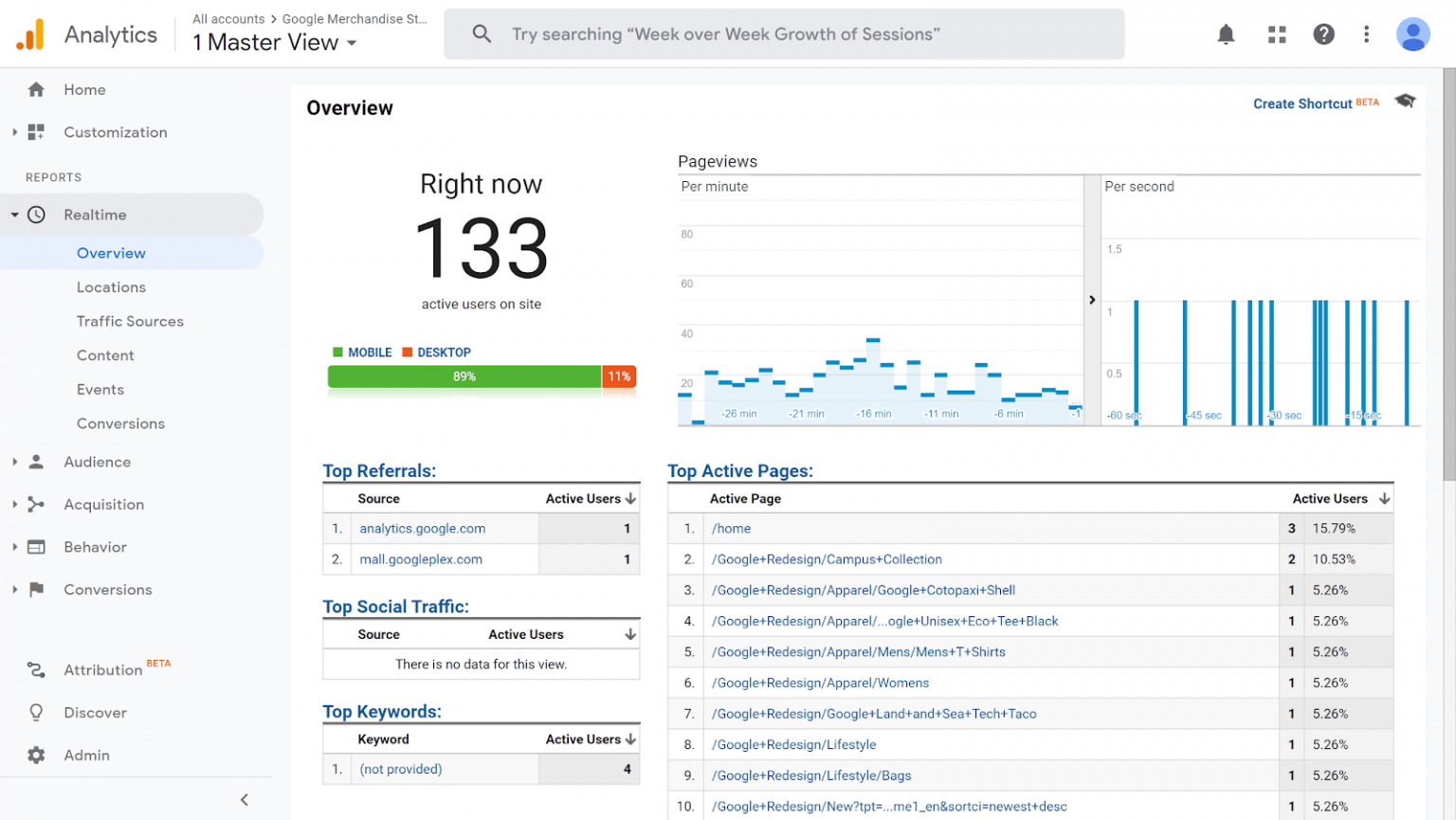Screen dimensions: 1456x820
Task: Select Locations under Realtime
Action: point(111,287)
